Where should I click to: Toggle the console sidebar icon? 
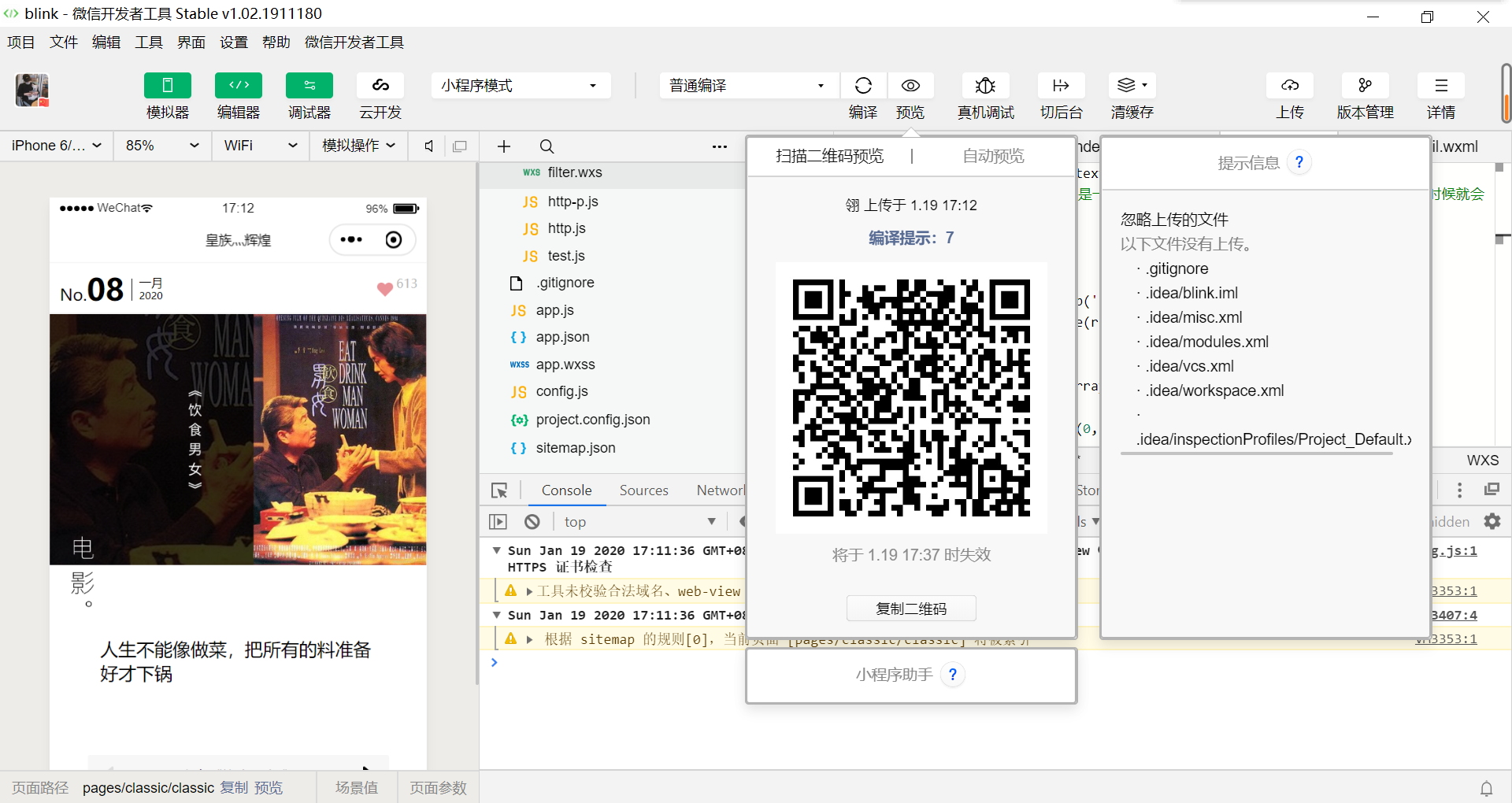[x=498, y=522]
